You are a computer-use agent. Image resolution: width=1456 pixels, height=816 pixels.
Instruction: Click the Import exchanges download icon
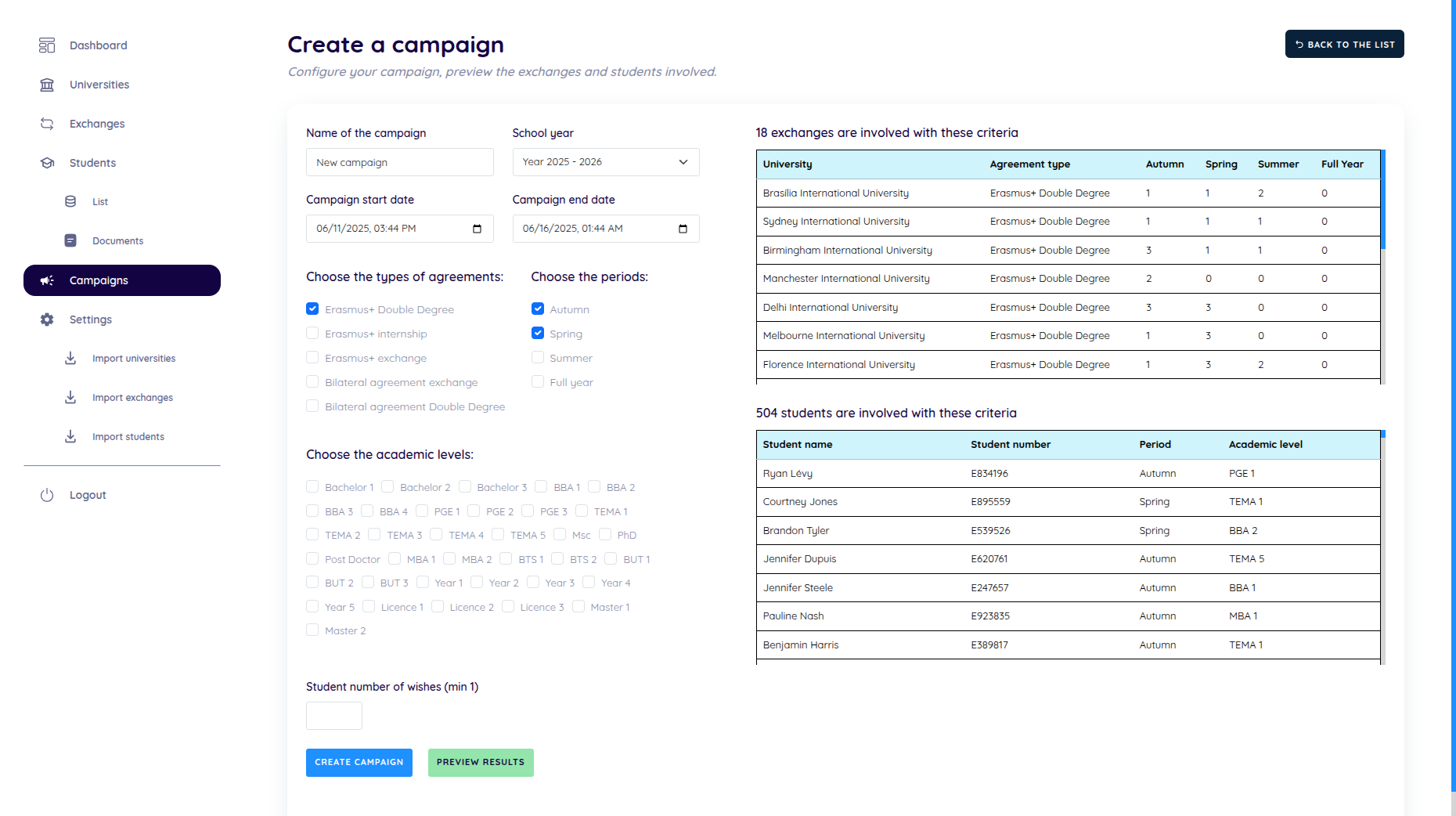70,397
